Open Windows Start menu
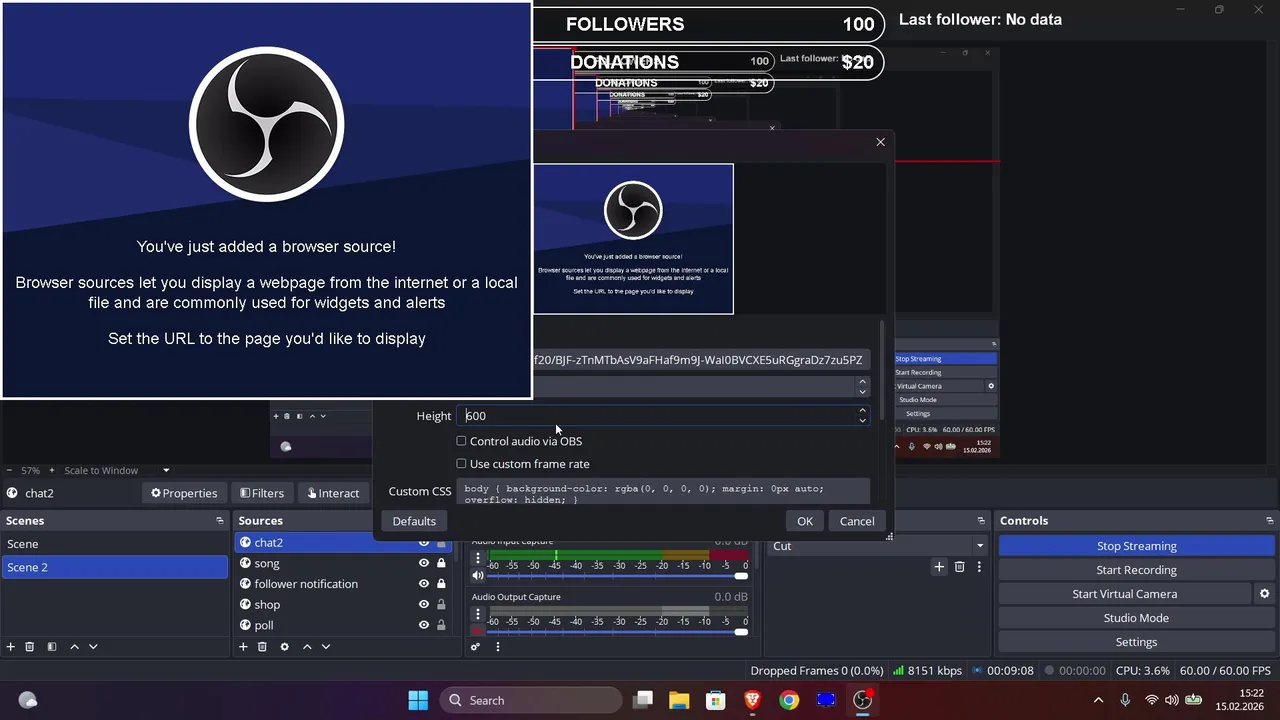The width and height of the screenshot is (1280, 720). [x=418, y=700]
